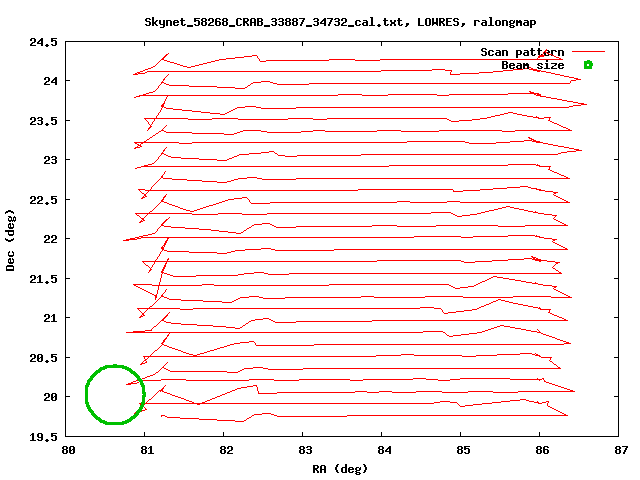Click the 'RA (deg)' x-axis label
The image size is (640, 480).
(x=340, y=469)
